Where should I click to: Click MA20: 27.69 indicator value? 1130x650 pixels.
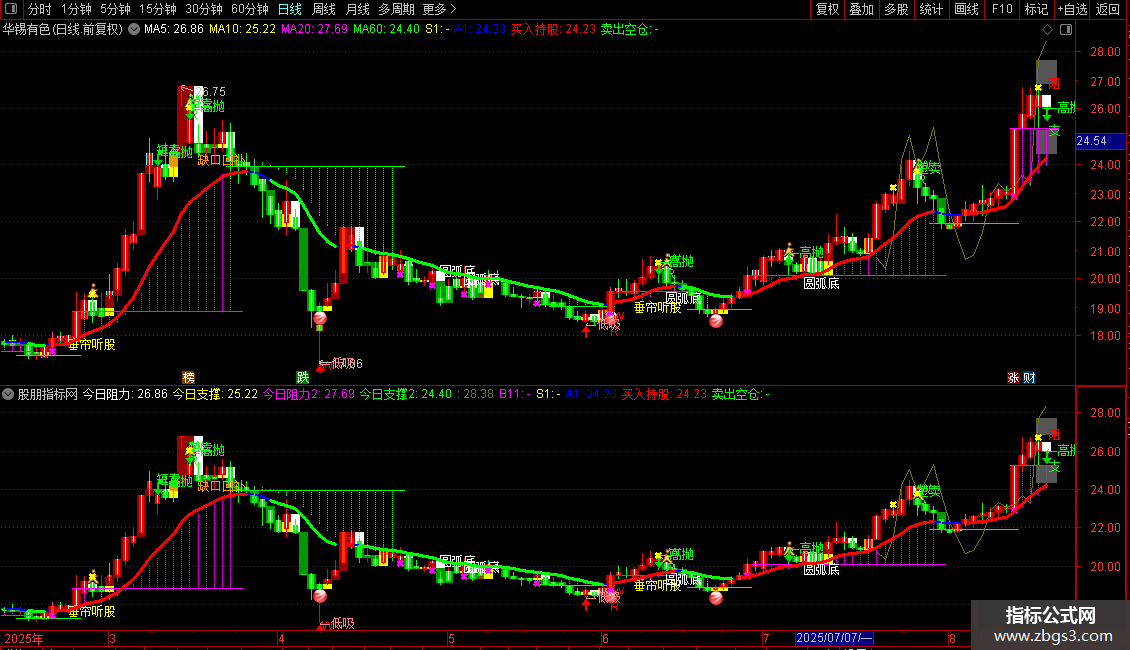[x=314, y=30]
